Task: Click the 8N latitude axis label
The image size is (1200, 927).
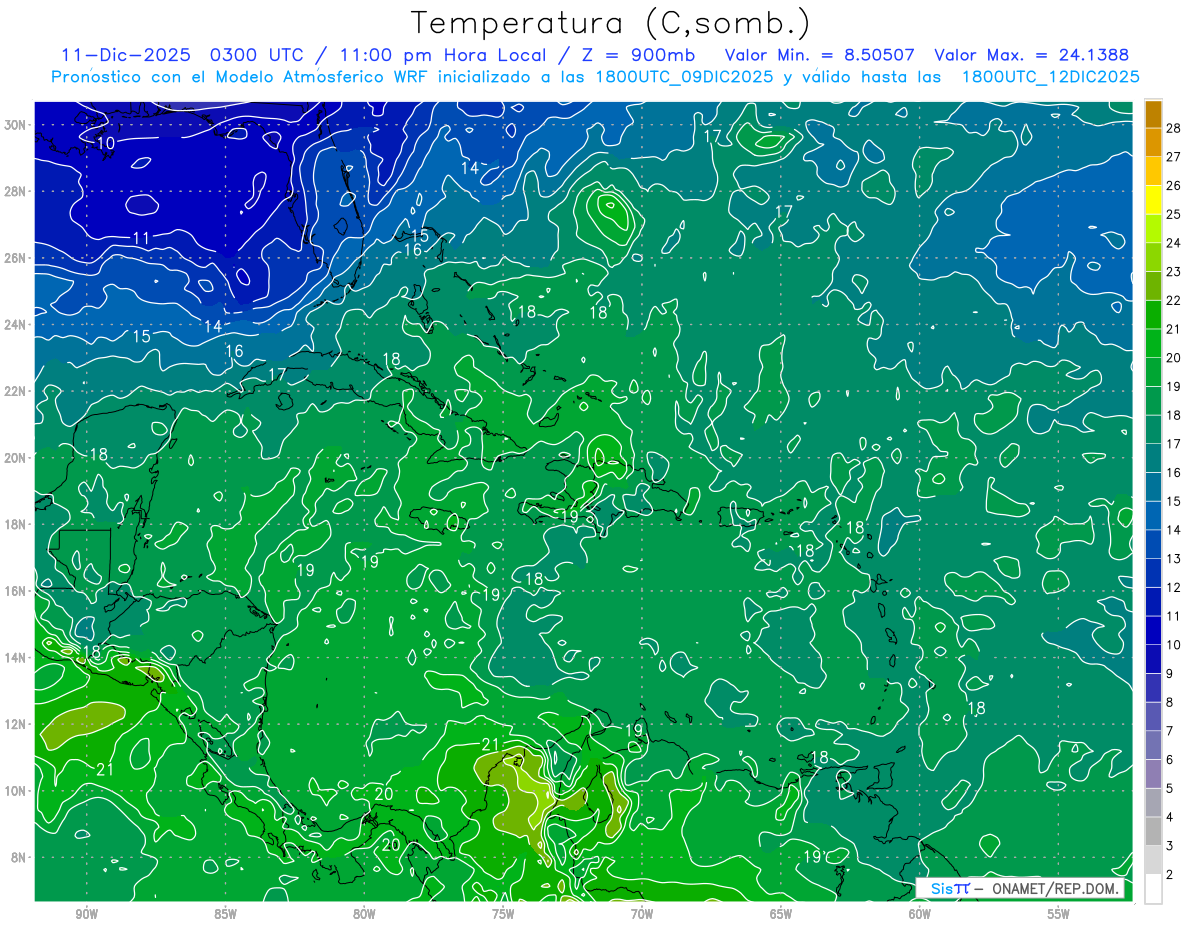Action: pyautogui.click(x=20, y=857)
